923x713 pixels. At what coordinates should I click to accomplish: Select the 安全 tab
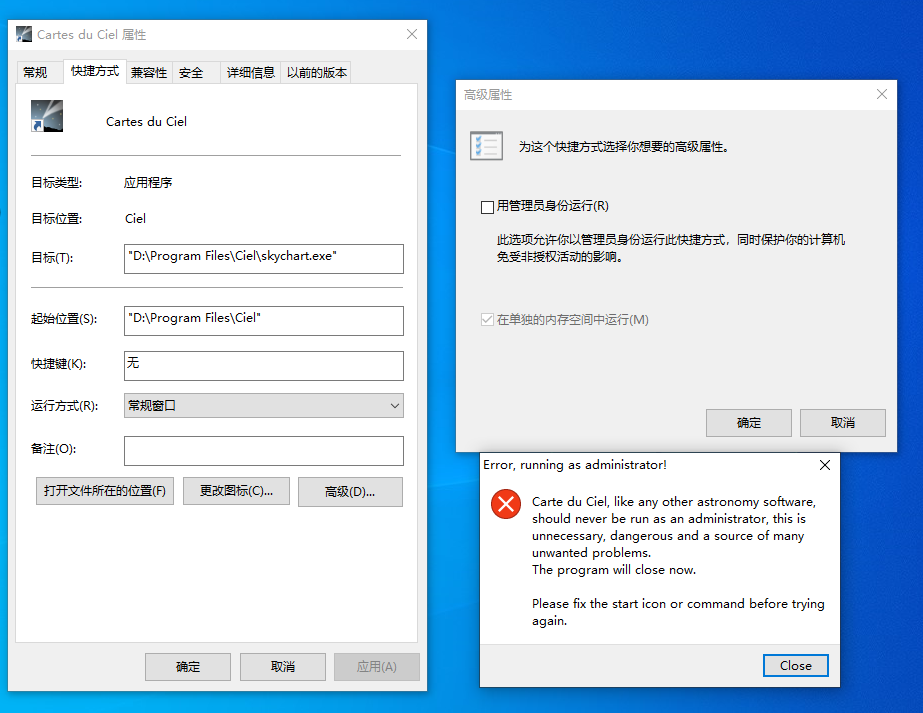click(191, 72)
